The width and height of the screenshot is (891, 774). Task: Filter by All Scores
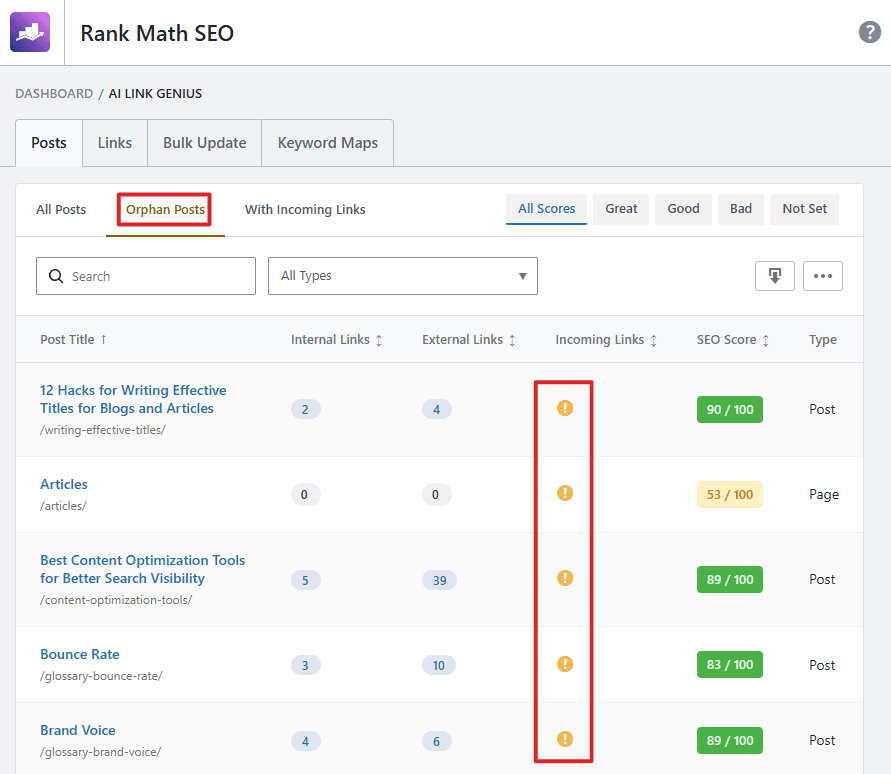(546, 209)
